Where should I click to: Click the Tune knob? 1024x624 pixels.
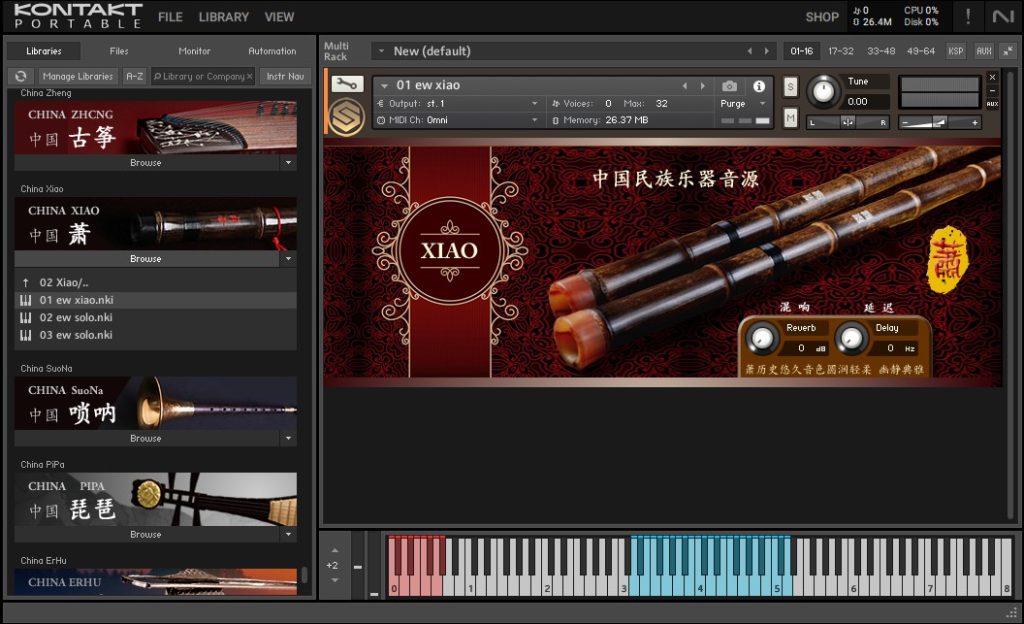point(823,91)
